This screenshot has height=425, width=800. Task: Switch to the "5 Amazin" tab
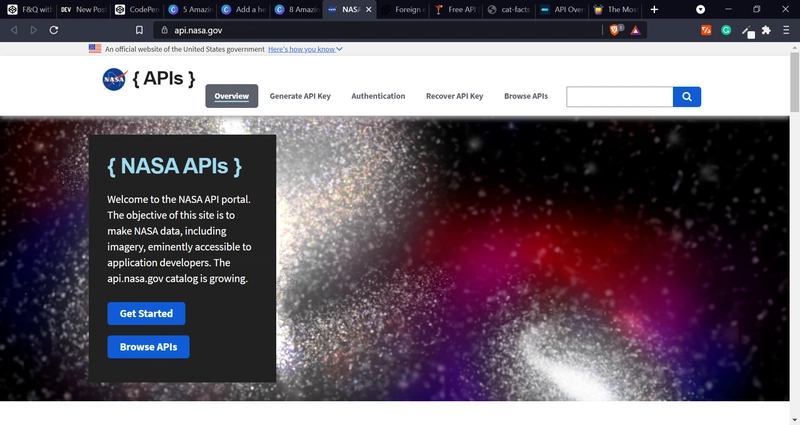point(190,9)
